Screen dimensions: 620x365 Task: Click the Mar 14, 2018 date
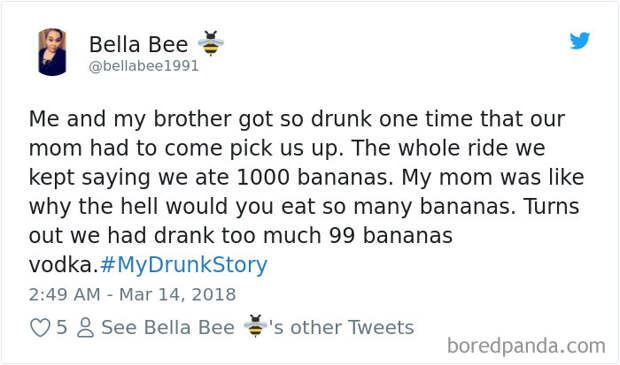[178, 295]
